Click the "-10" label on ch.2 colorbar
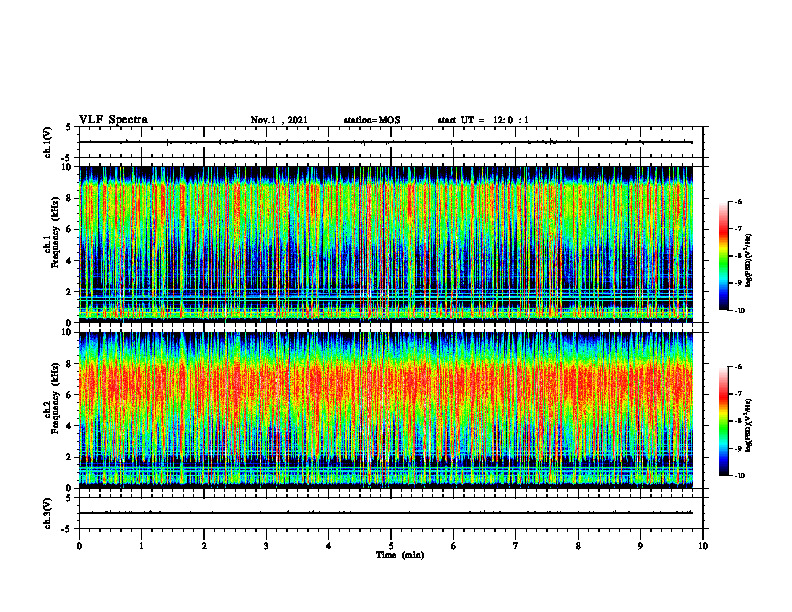Viewport: 792px width, 612px height. (x=740, y=476)
